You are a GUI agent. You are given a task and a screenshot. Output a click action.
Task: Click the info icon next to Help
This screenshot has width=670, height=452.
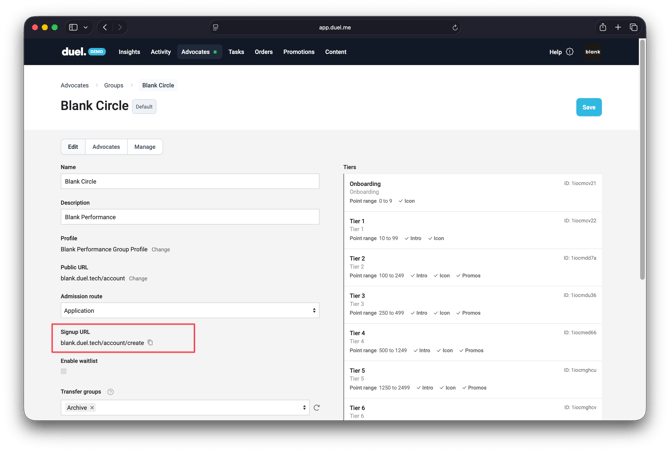[570, 52]
